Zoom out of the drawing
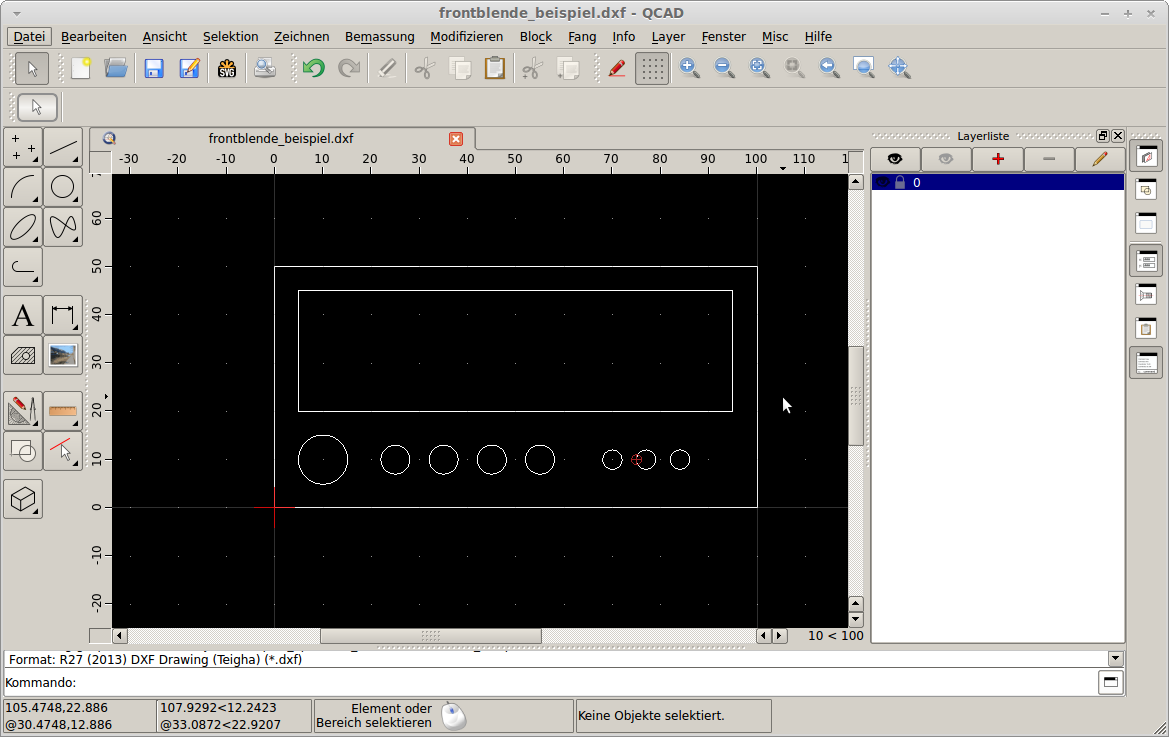This screenshot has height=737, width=1169. click(x=724, y=69)
